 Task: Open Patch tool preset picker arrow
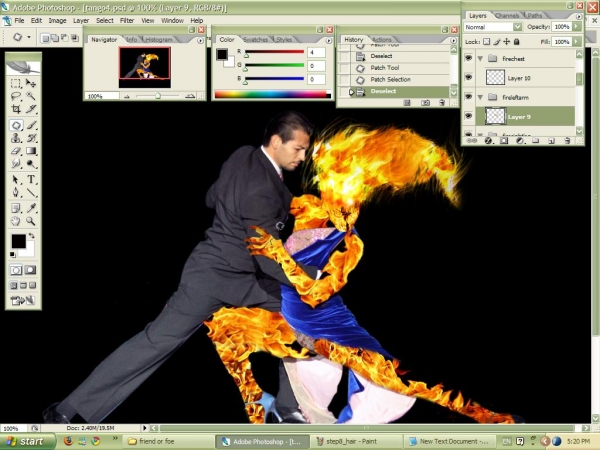coord(29,37)
